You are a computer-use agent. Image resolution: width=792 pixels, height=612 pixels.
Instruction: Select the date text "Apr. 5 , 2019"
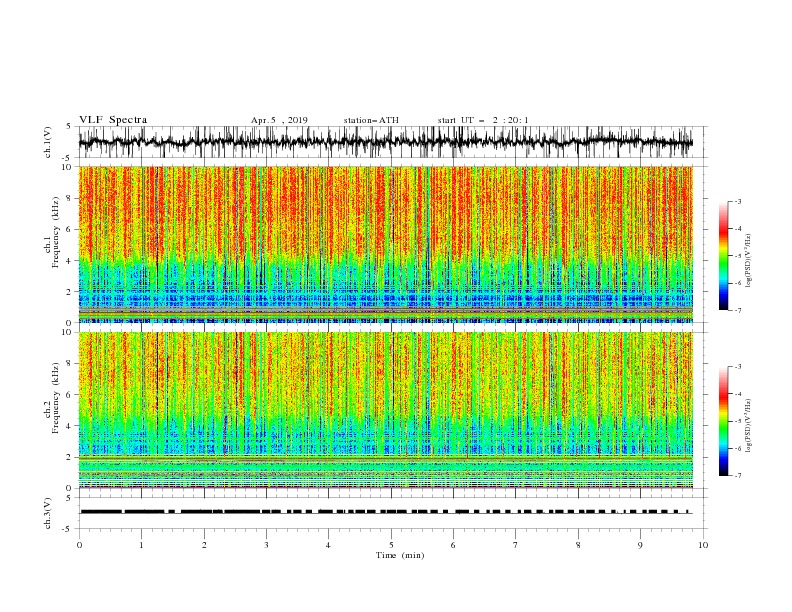pos(279,120)
